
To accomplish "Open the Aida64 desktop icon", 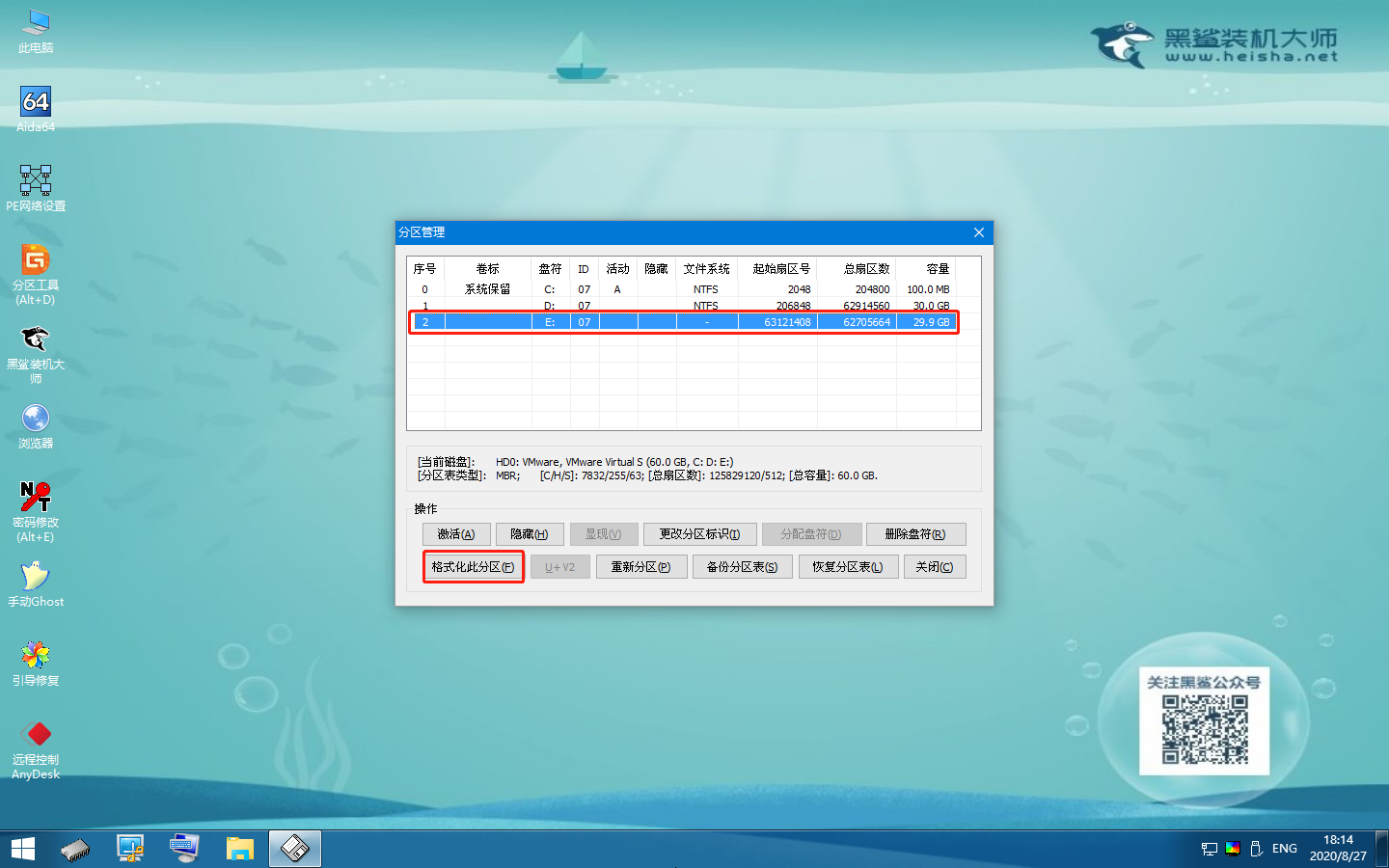I will point(36,109).
